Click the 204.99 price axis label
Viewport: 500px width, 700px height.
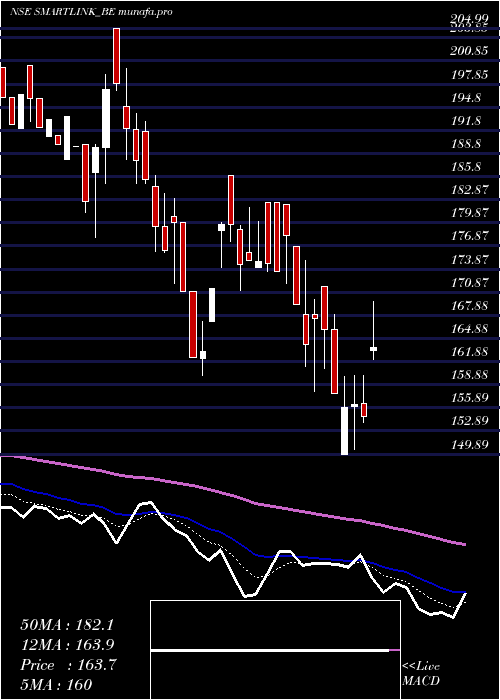(x=467, y=19)
